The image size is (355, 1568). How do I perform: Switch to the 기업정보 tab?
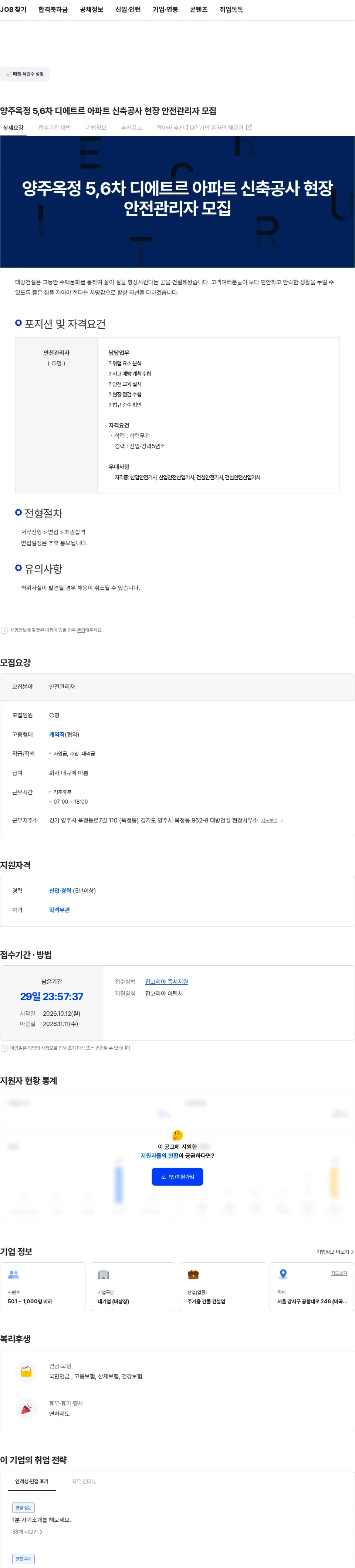[96, 128]
